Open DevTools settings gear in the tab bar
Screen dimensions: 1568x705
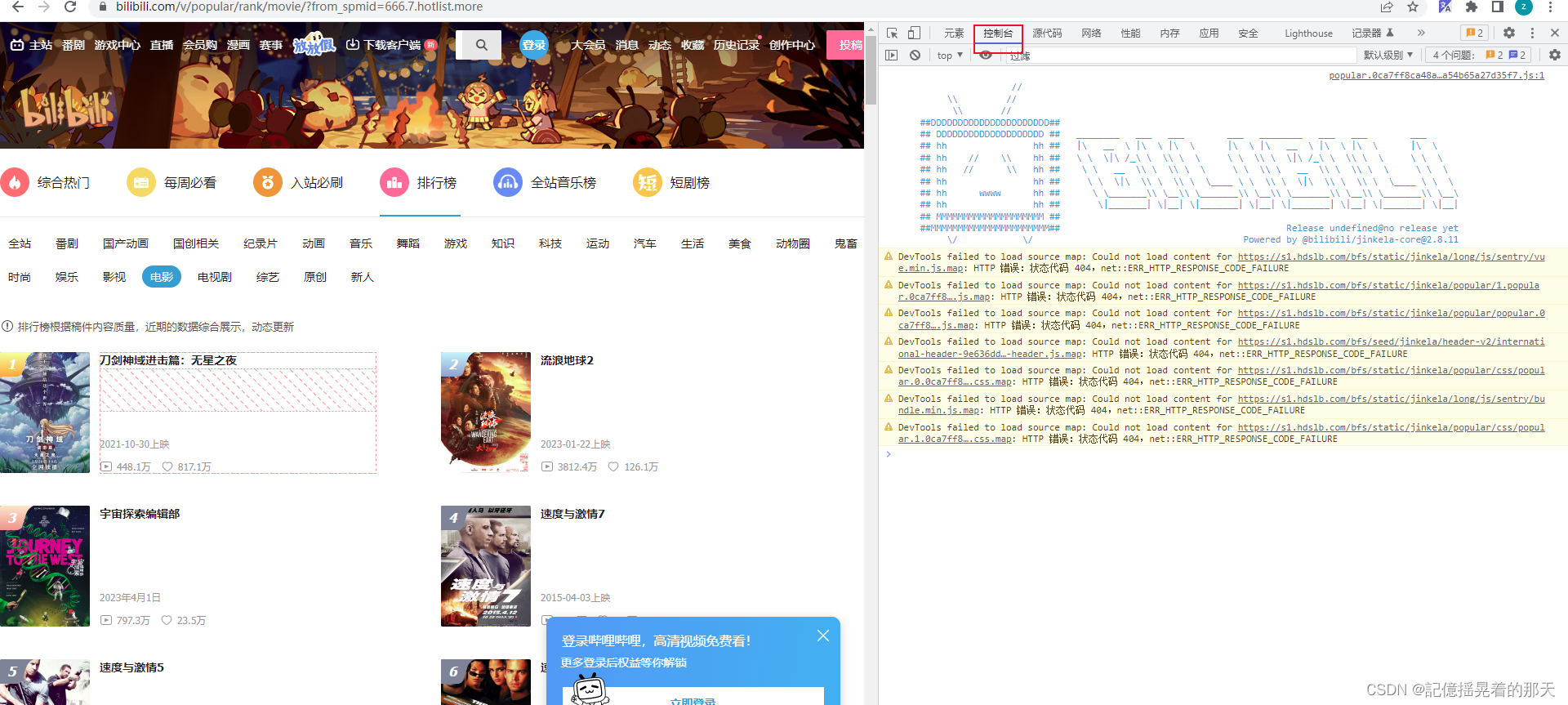tap(1509, 33)
